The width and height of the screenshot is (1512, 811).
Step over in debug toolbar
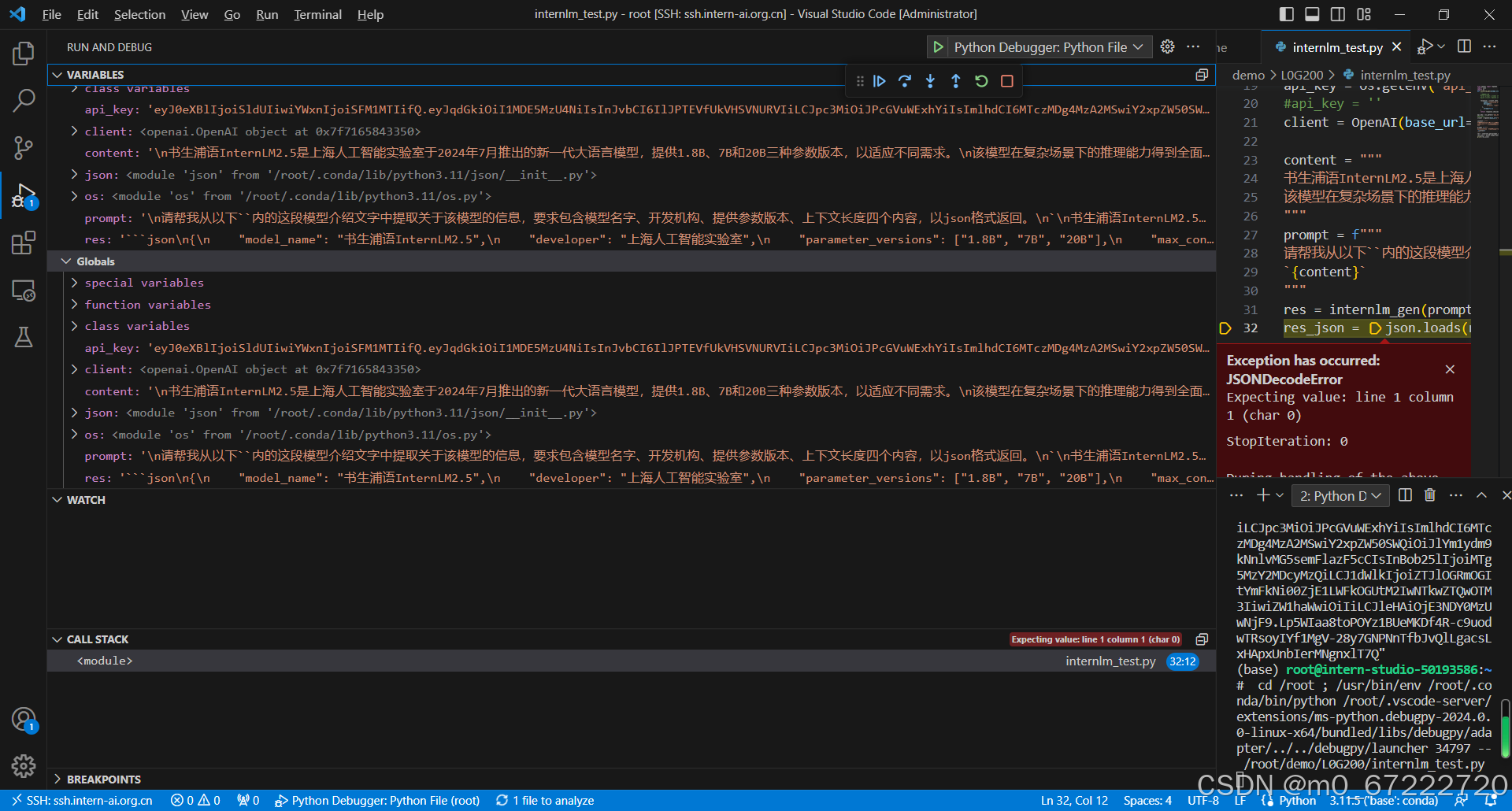coord(905,81)
